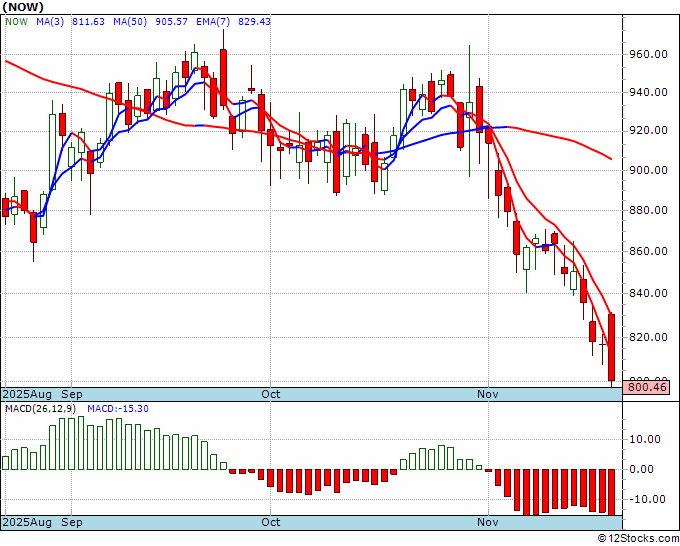Viewport: 680px width, 546px height.
Task: Click the MA(3) legend label
Action: (50, 21)
